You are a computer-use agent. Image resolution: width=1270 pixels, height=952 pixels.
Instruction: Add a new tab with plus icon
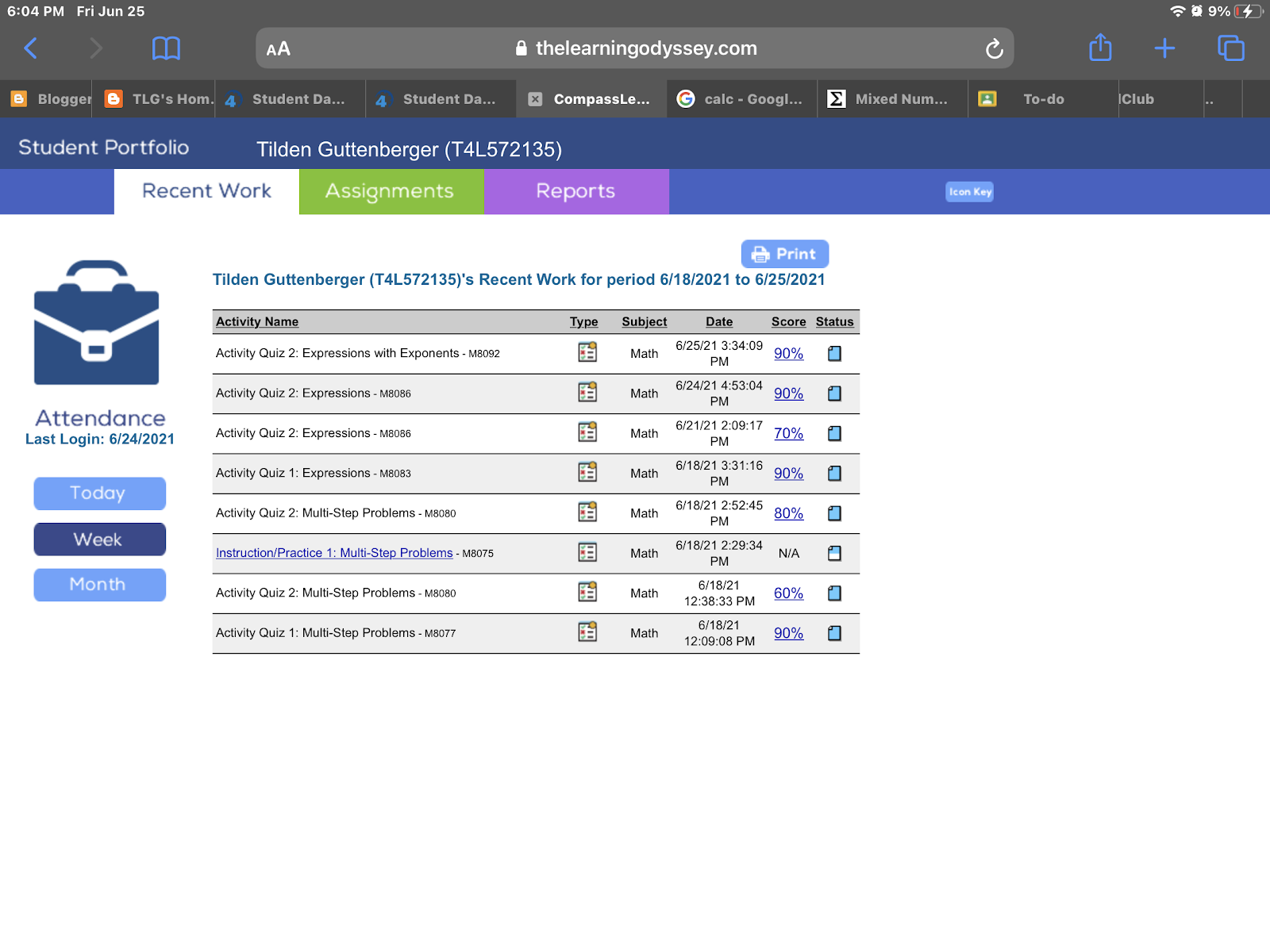tap(1164, 48)
